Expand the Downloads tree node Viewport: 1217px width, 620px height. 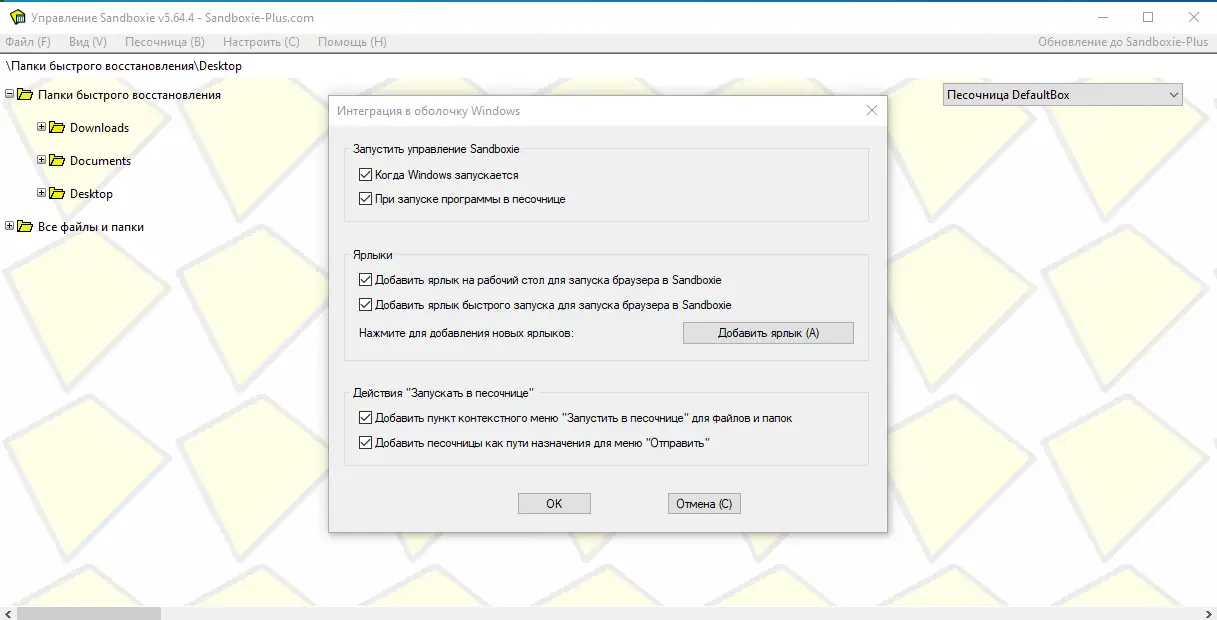coord(42,127)
